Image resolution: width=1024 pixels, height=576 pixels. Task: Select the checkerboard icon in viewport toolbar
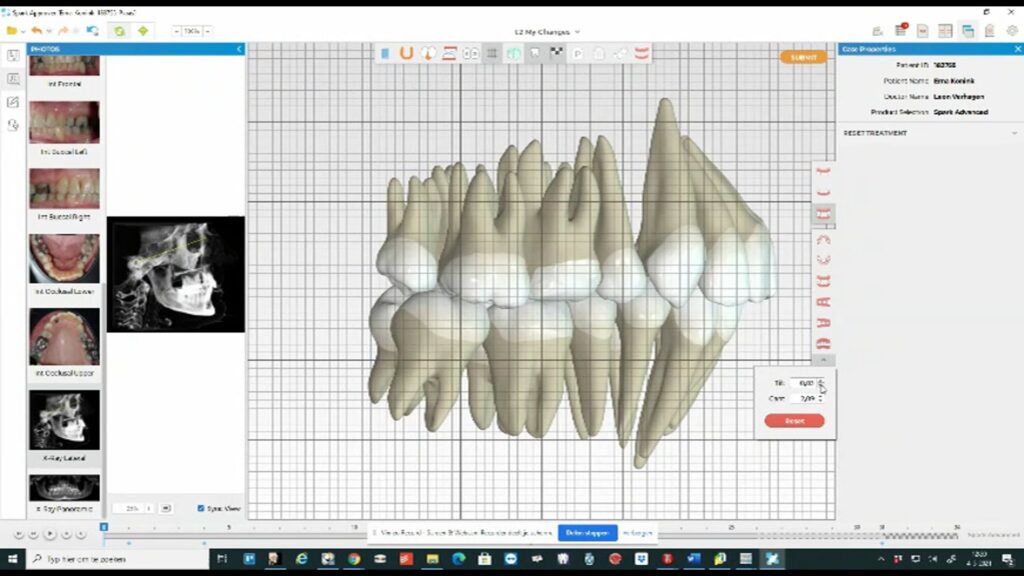[557, 53]
